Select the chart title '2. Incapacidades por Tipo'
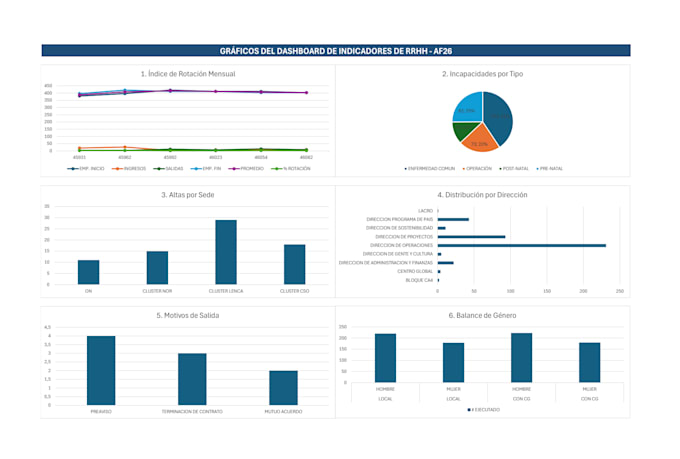The width and height of the screenshot is (680, 459). (x=482, y=74)
